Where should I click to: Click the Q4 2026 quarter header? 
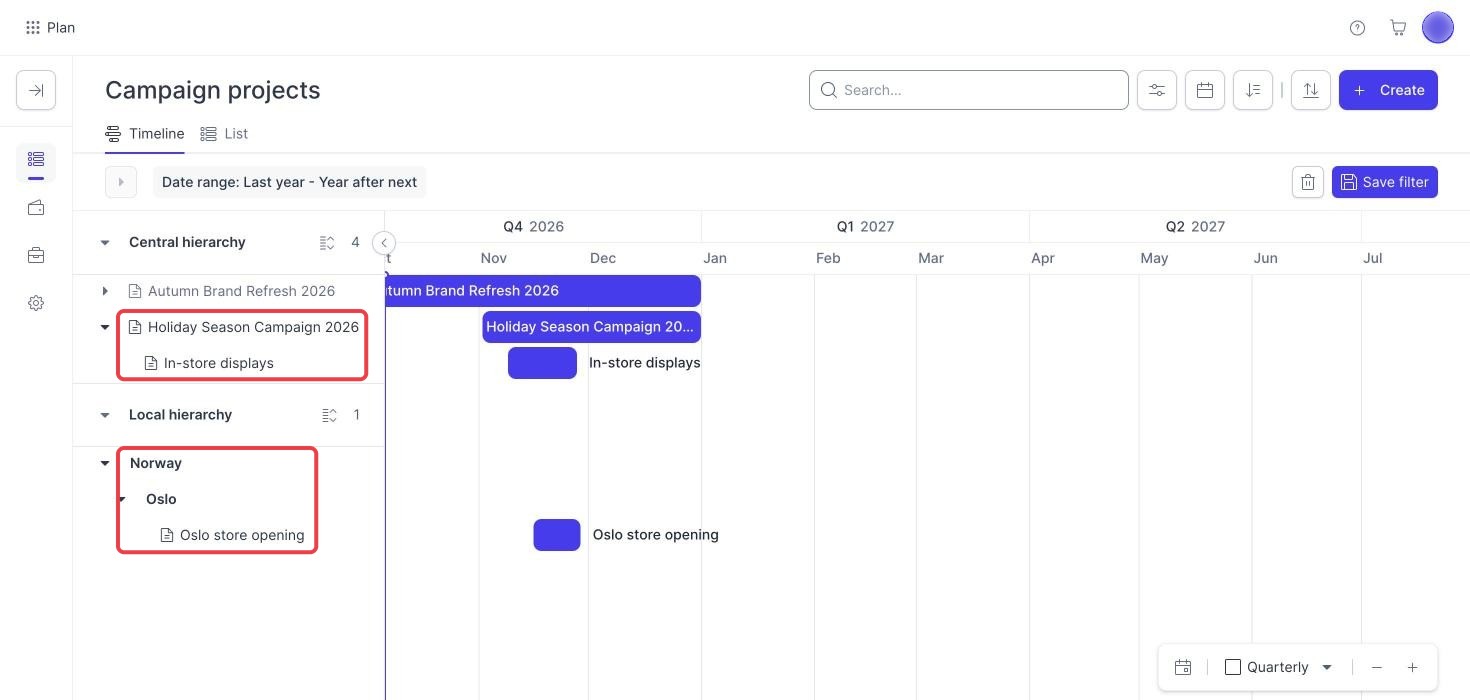point(533,227)
